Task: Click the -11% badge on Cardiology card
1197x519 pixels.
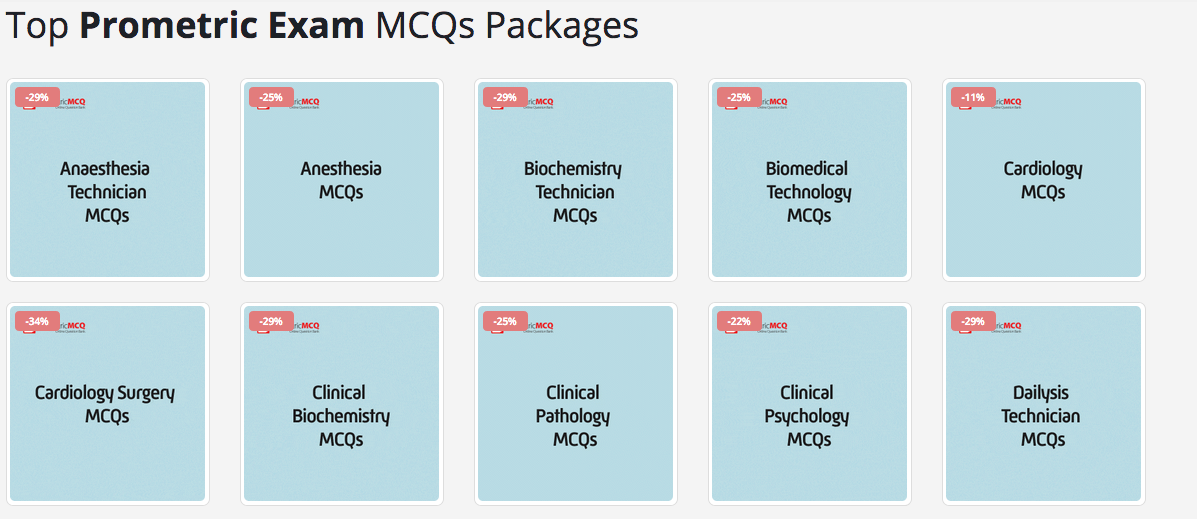Action: coord(973,97)
